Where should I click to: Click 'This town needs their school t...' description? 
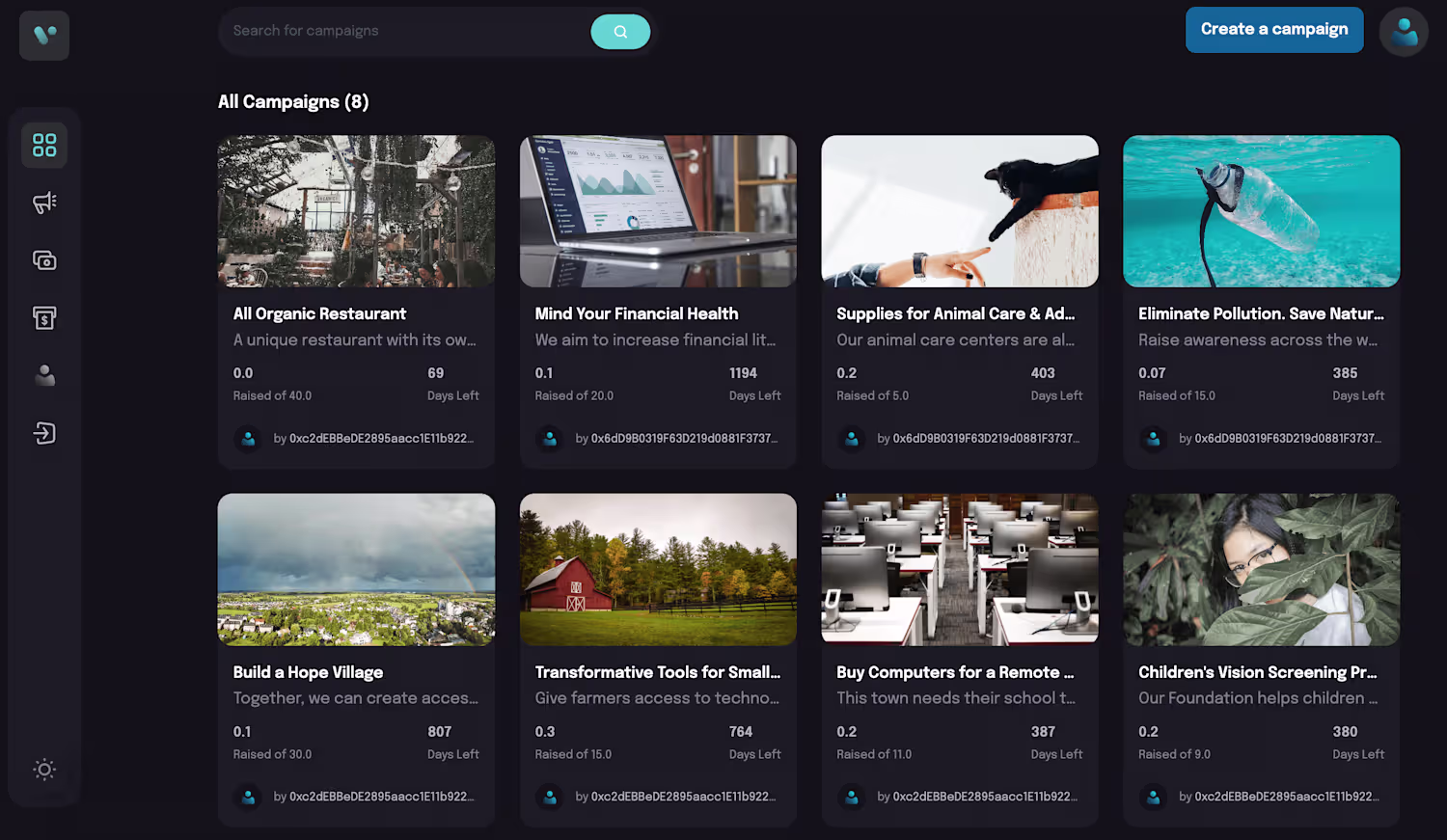(956, 698)
